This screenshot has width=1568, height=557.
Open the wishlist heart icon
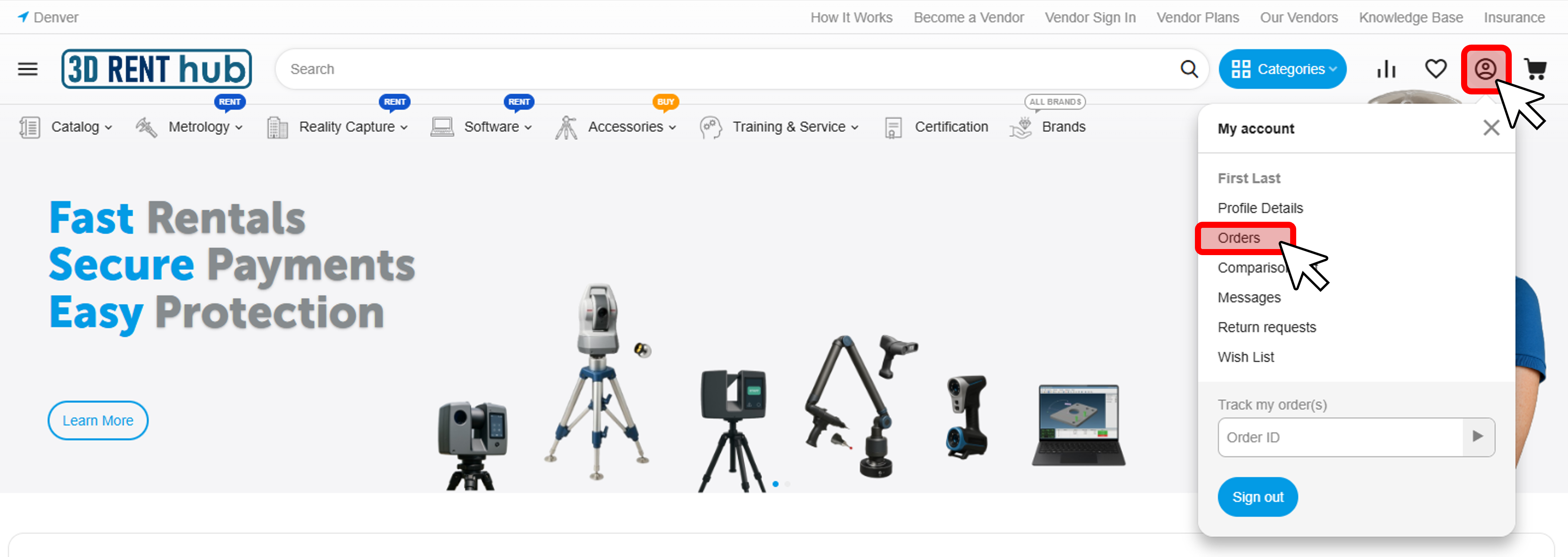[x=1435, y=69]
